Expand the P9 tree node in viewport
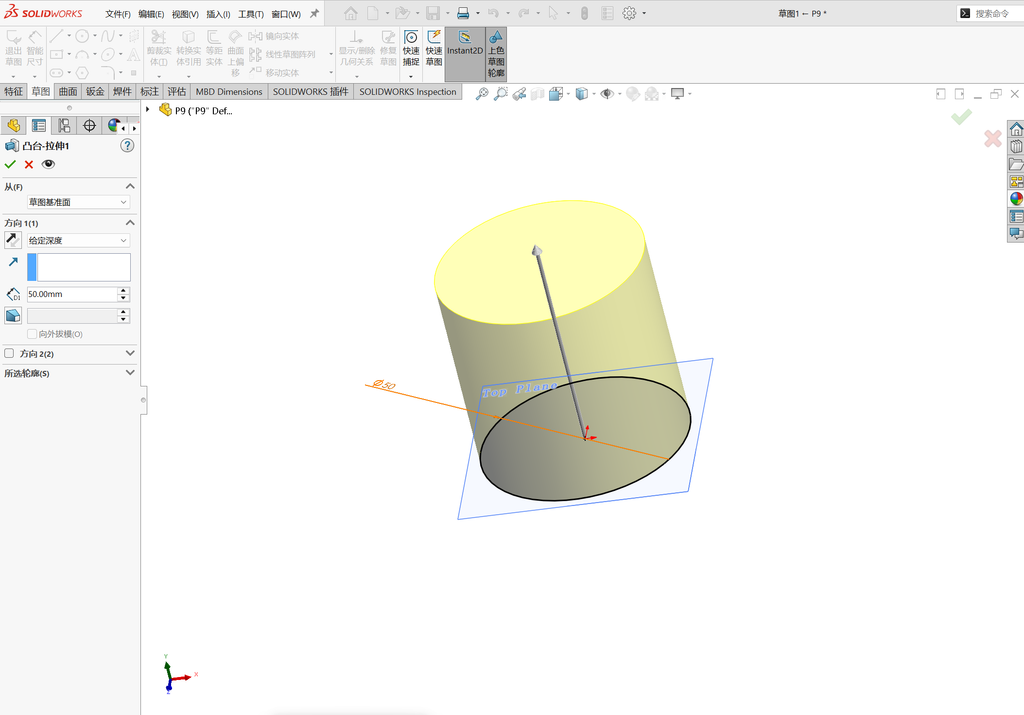This screenshot has width=1024, height=715. (148, 110)
